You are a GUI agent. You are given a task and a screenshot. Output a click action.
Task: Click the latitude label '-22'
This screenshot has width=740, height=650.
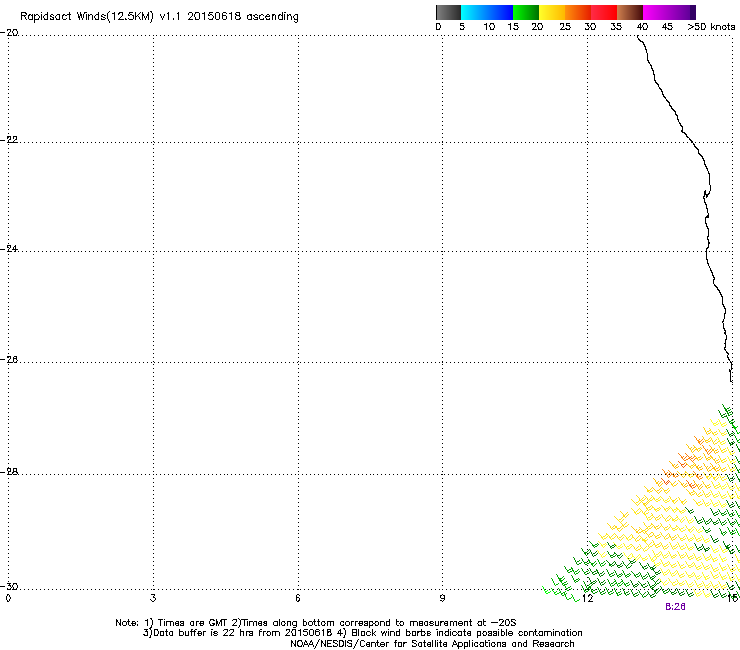pyautogui.click(x=9, y=140)
